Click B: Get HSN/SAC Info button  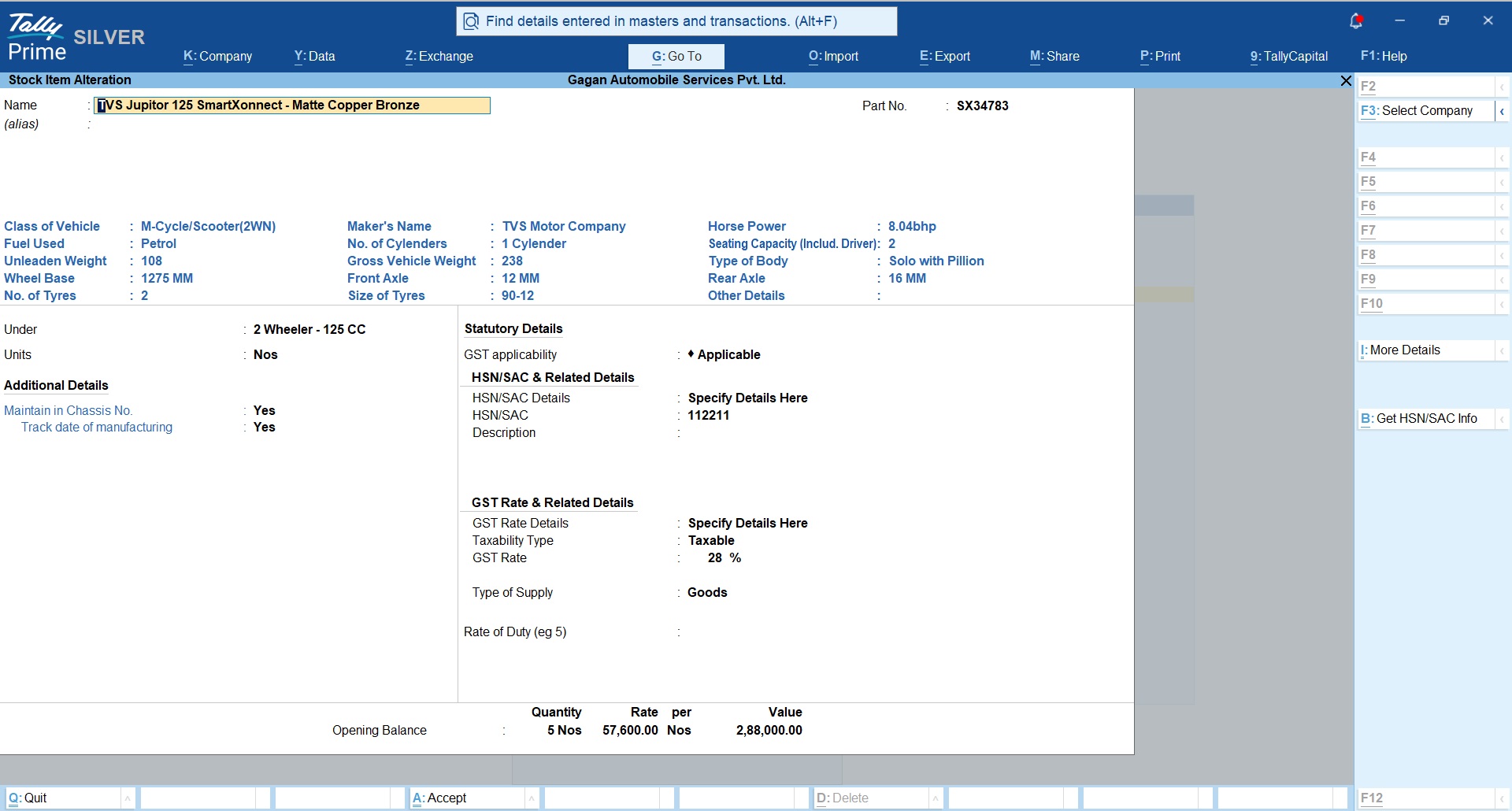tap(1425, 419)
